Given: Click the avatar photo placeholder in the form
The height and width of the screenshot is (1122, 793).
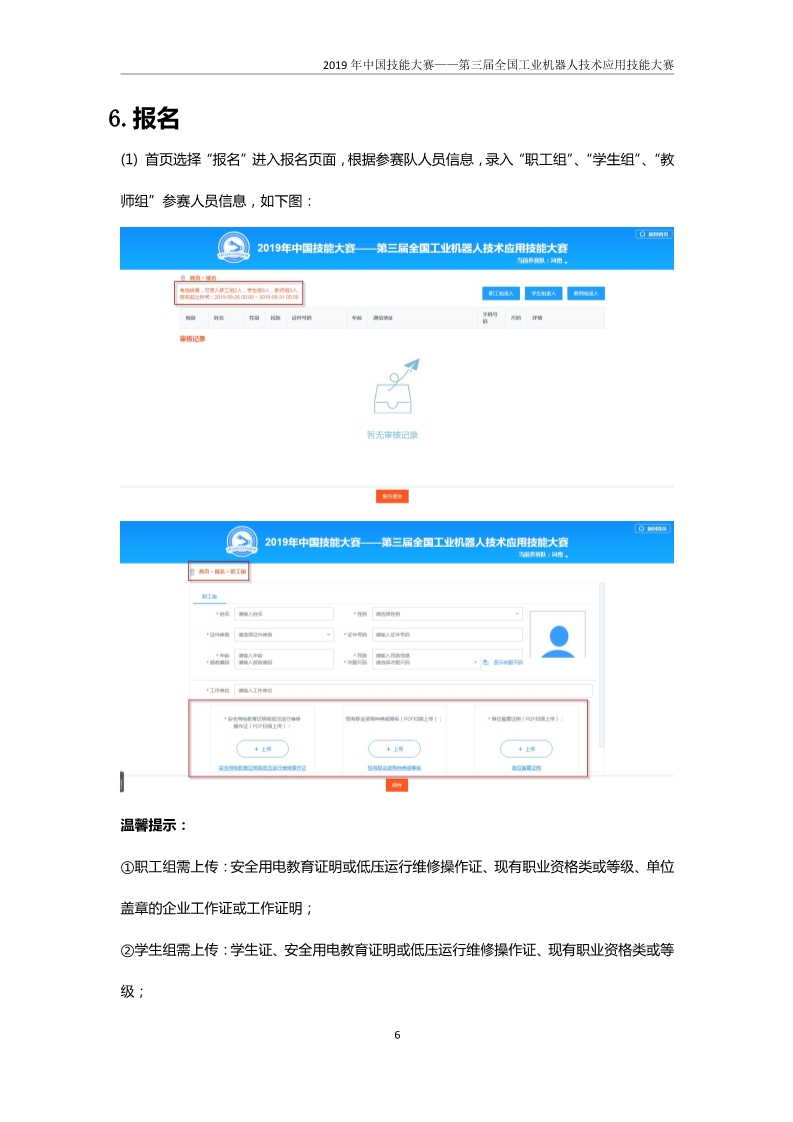Looking at the screenshot, I should point(558,638).
